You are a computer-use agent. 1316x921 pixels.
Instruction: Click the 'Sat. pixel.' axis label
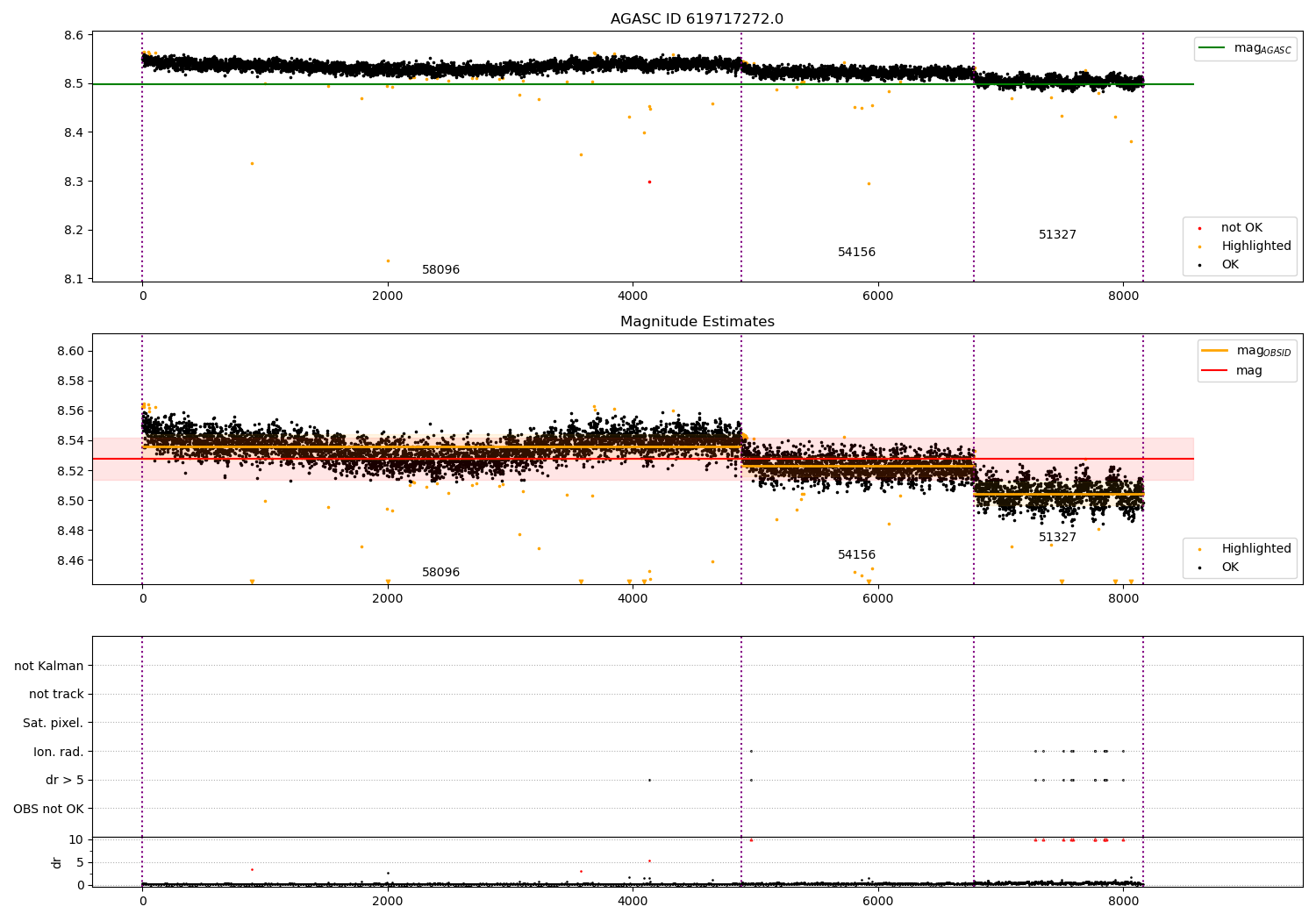coord(54,724)
